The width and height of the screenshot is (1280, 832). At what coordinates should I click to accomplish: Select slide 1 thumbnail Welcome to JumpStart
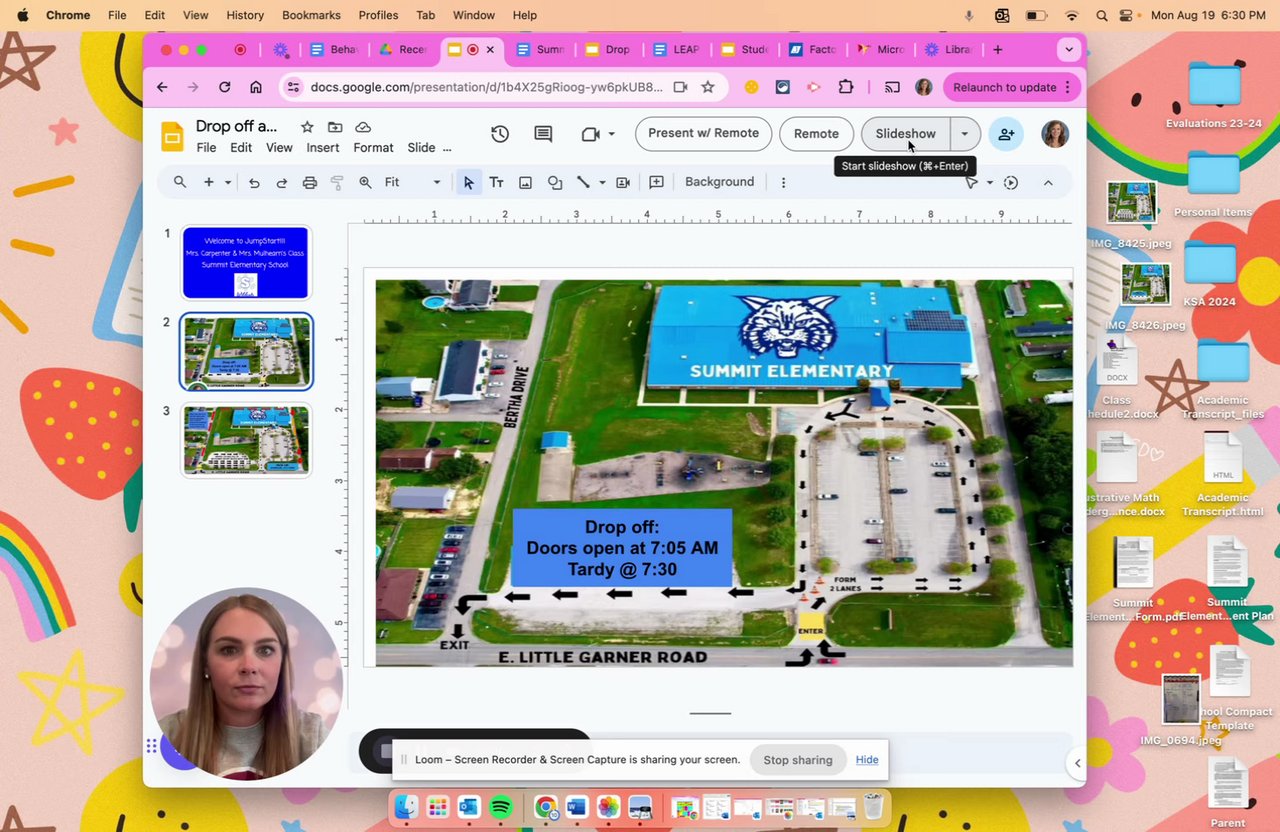pos(246,263)
